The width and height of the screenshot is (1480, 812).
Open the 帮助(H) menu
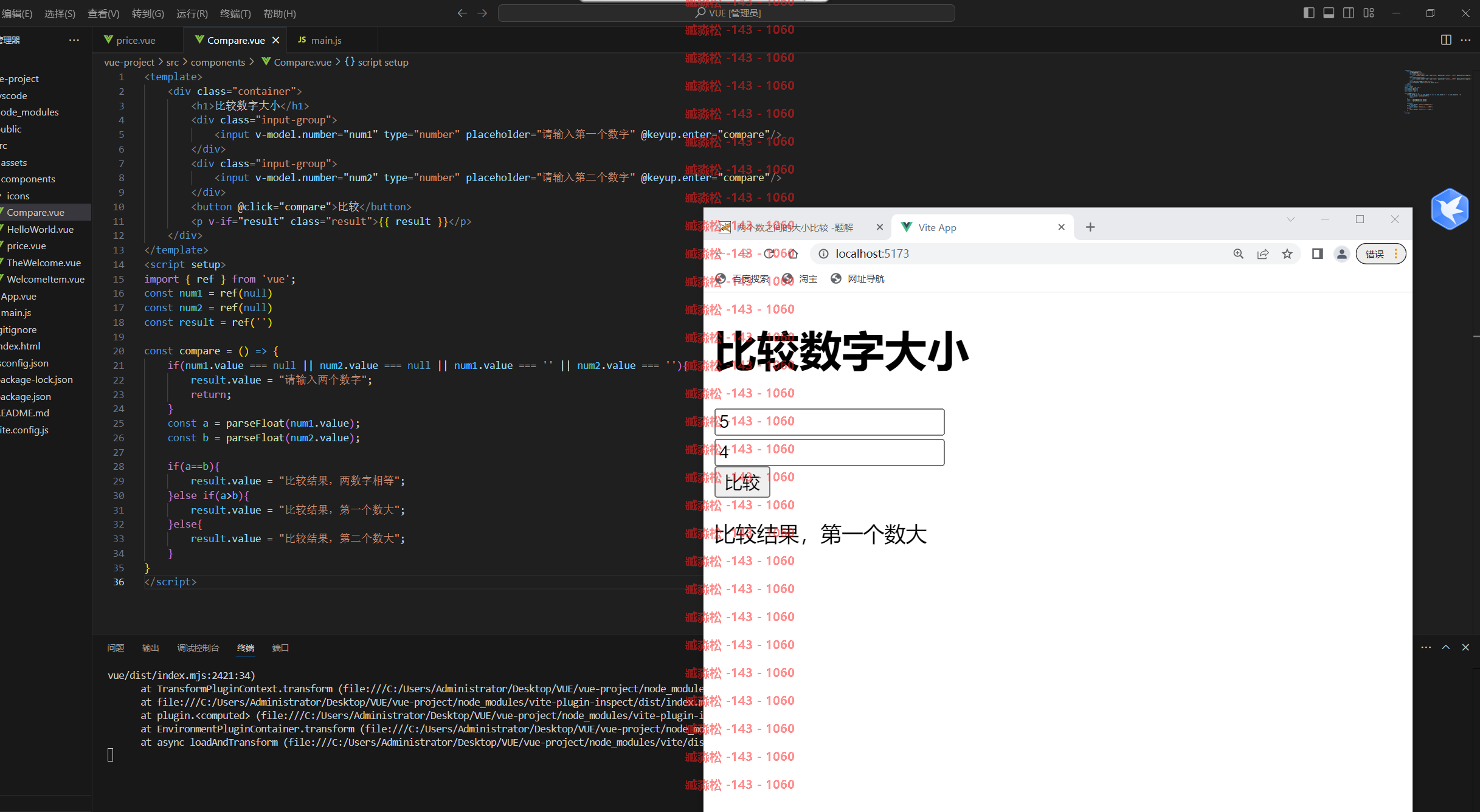click(x=280, y=13)
